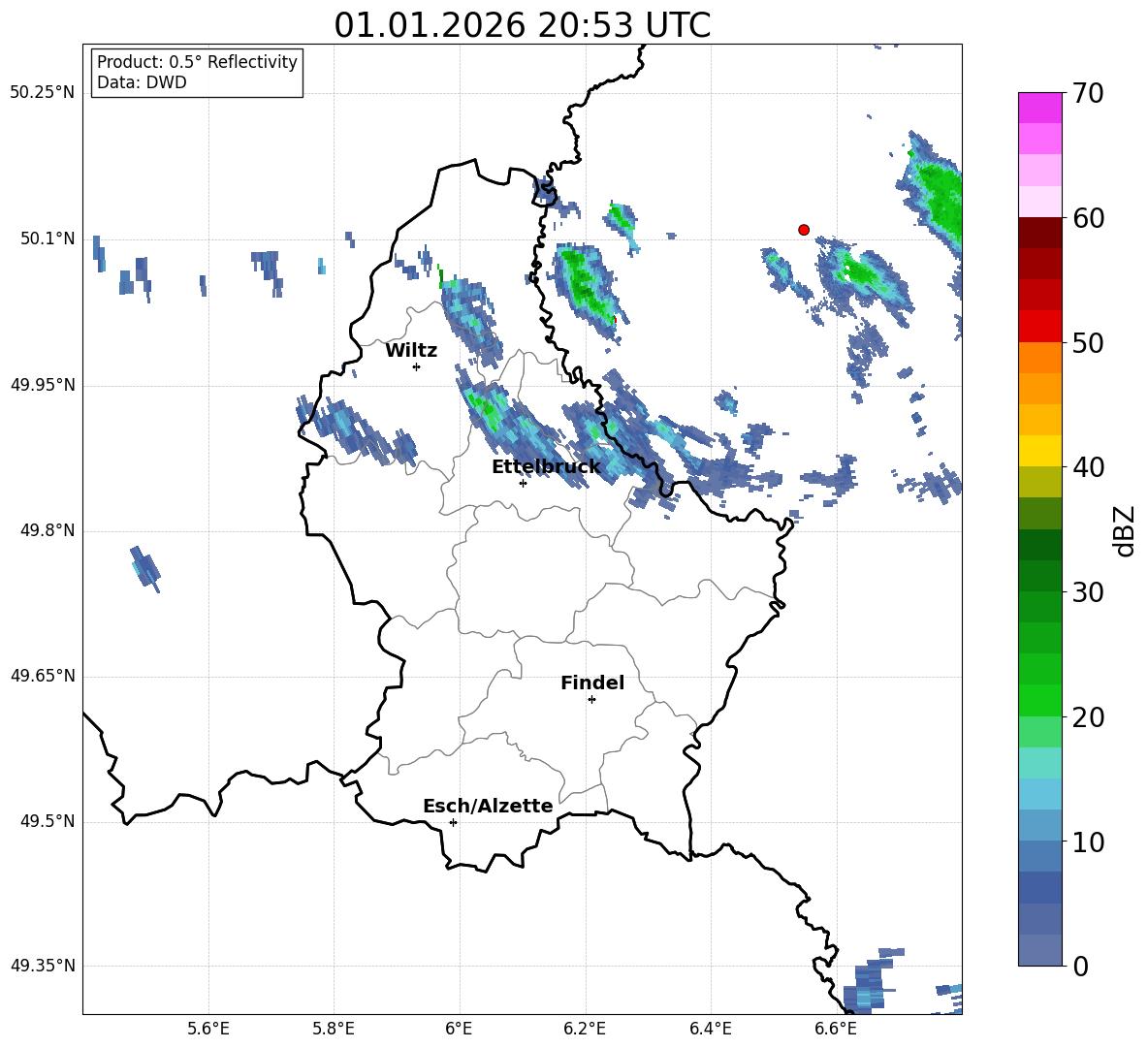The height and width of the screenshot is (1048, 1148).
Task: Pick the yellow swatch just above 40 dBZ
Action: click(1039, 451)
